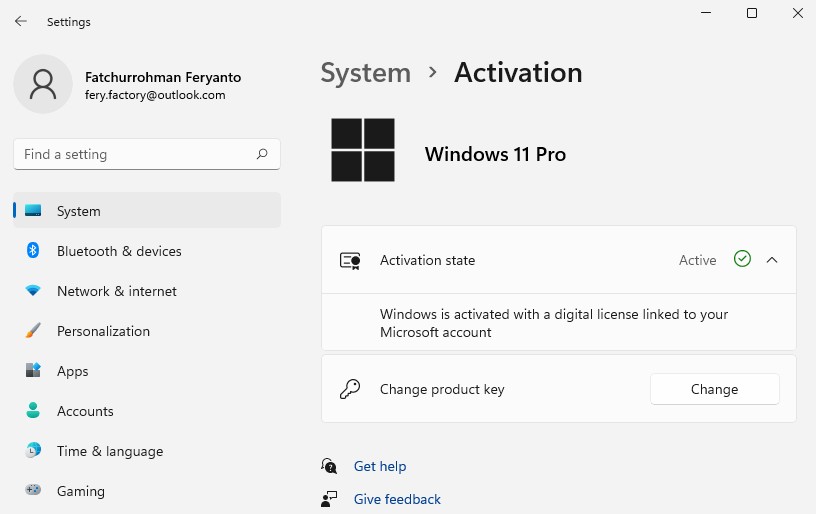Click the Change product key button
816x514 pixels.
pyautogui.click(x=715, y=389)
